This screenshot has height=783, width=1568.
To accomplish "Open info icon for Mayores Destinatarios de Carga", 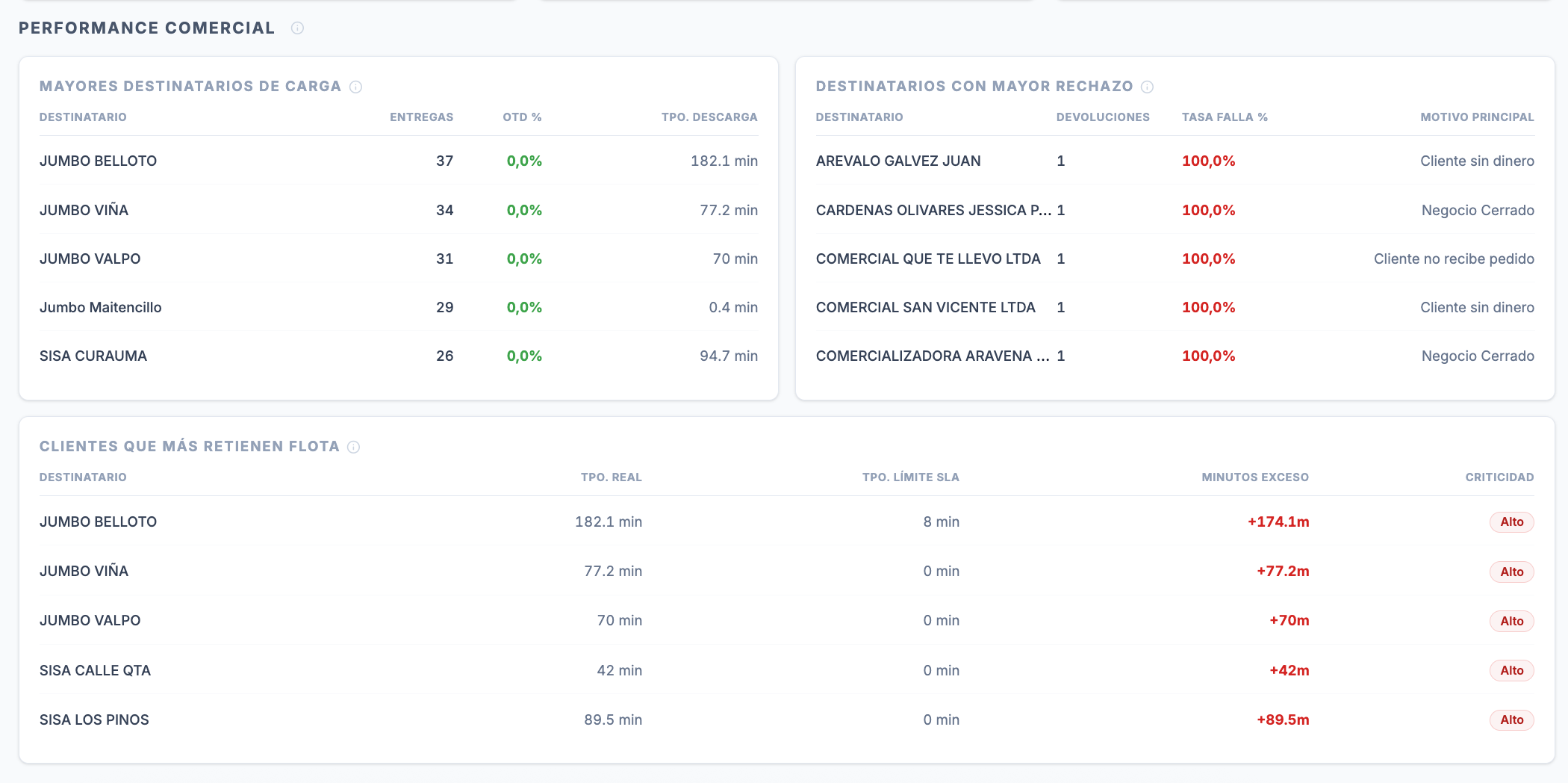I will [x=356, y=87].
